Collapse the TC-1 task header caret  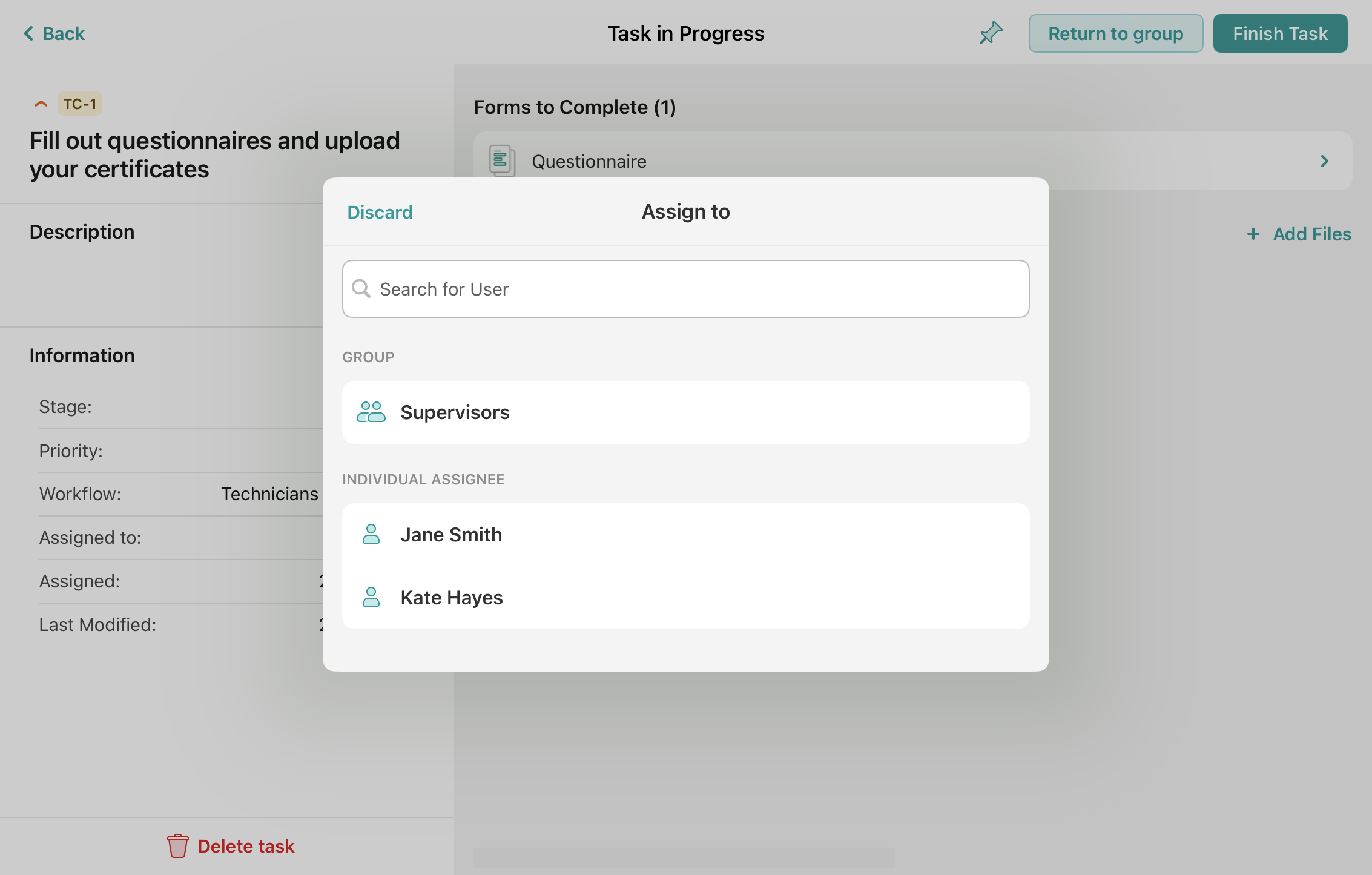(x=41, y=104)
